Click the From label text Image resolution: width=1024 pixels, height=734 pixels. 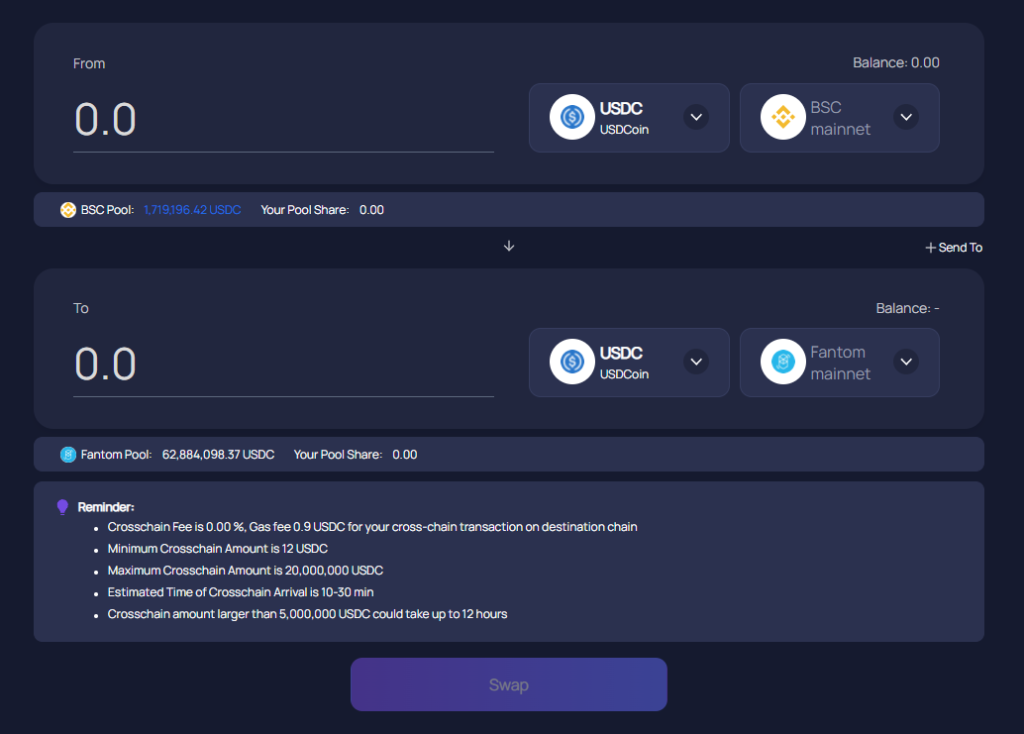(89, 63)
